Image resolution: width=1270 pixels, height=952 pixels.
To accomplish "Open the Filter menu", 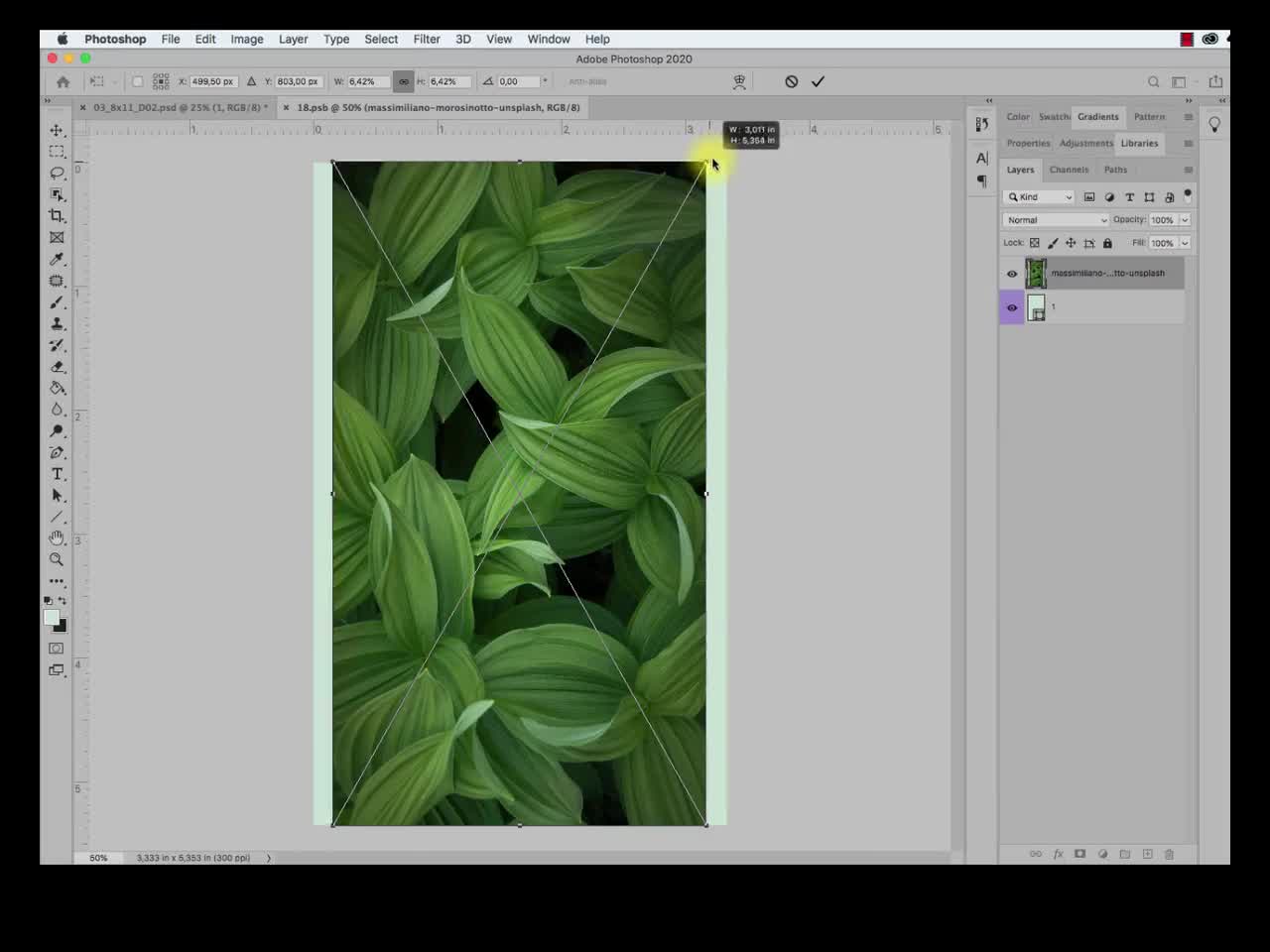I will click(427, 39).
